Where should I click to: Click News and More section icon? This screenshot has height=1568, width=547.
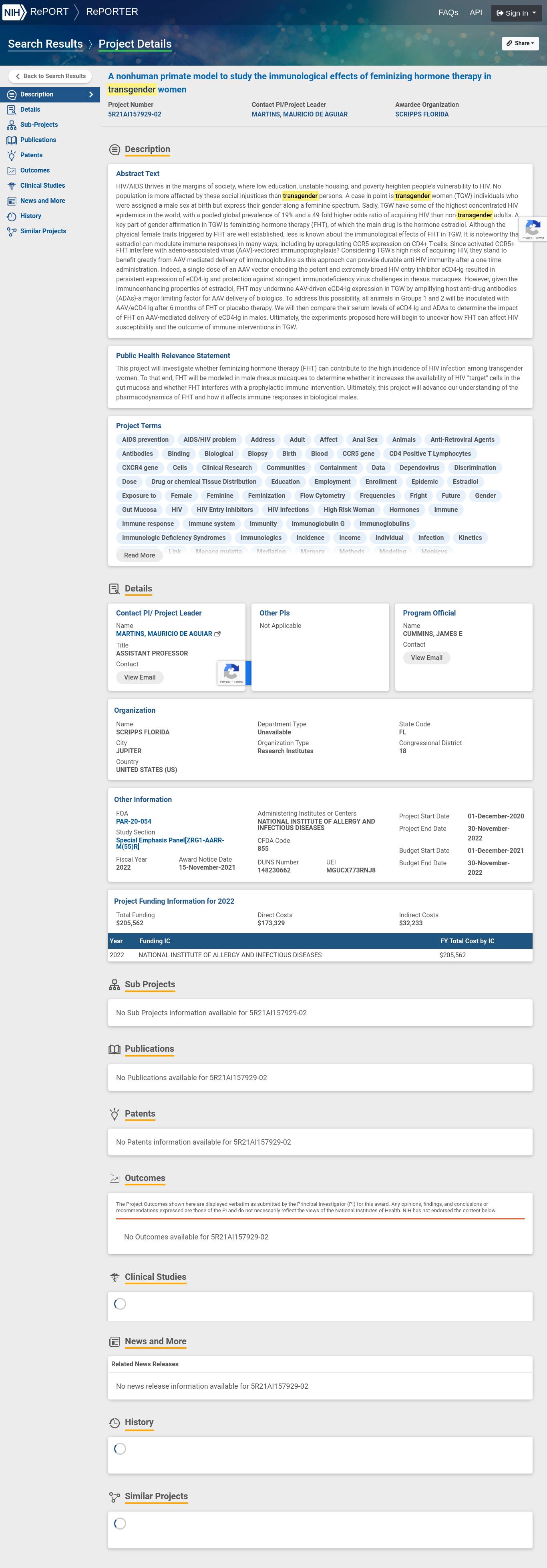(x=115, y=1341)
